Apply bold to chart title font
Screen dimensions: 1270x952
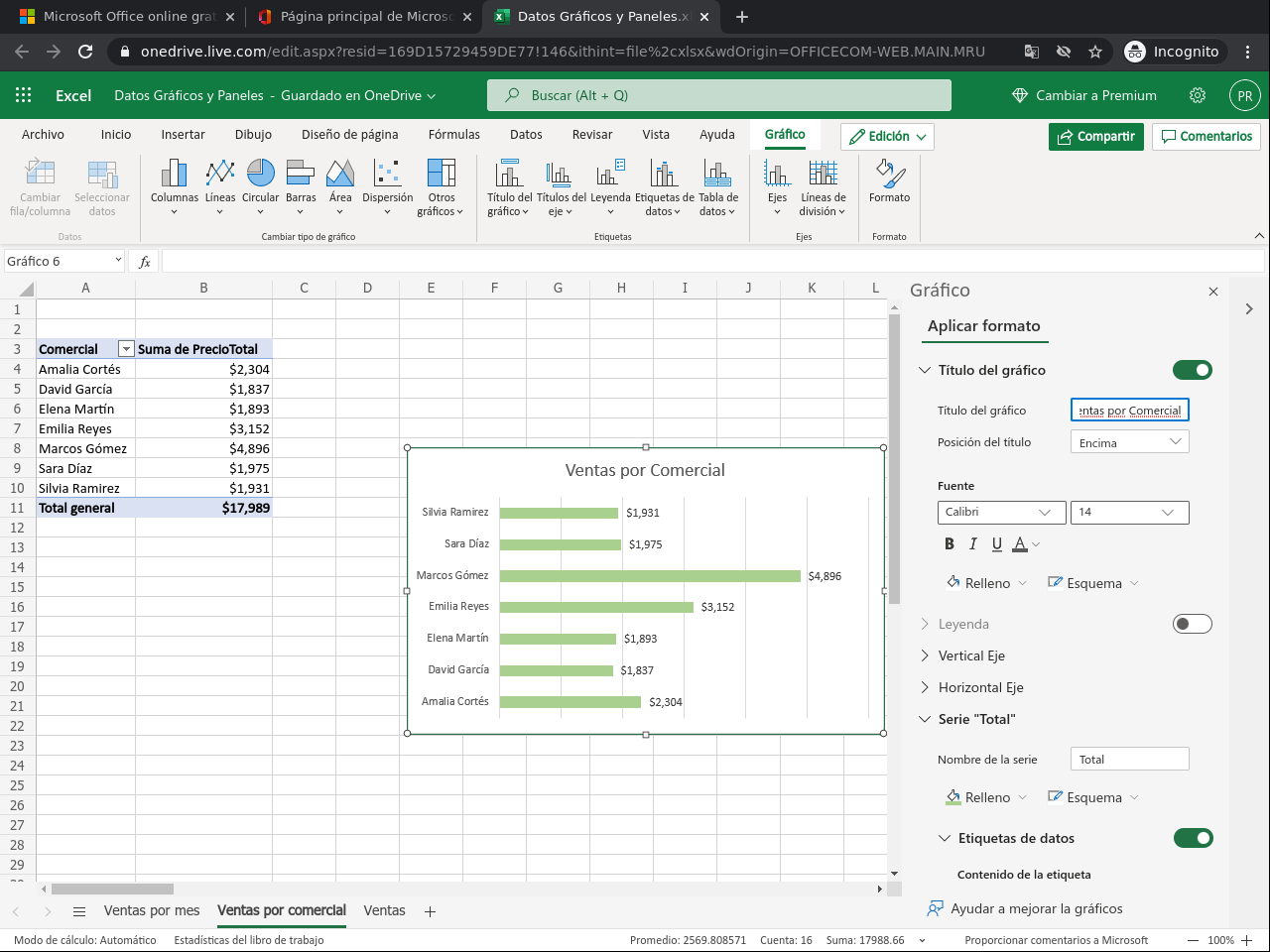point(950,543)
